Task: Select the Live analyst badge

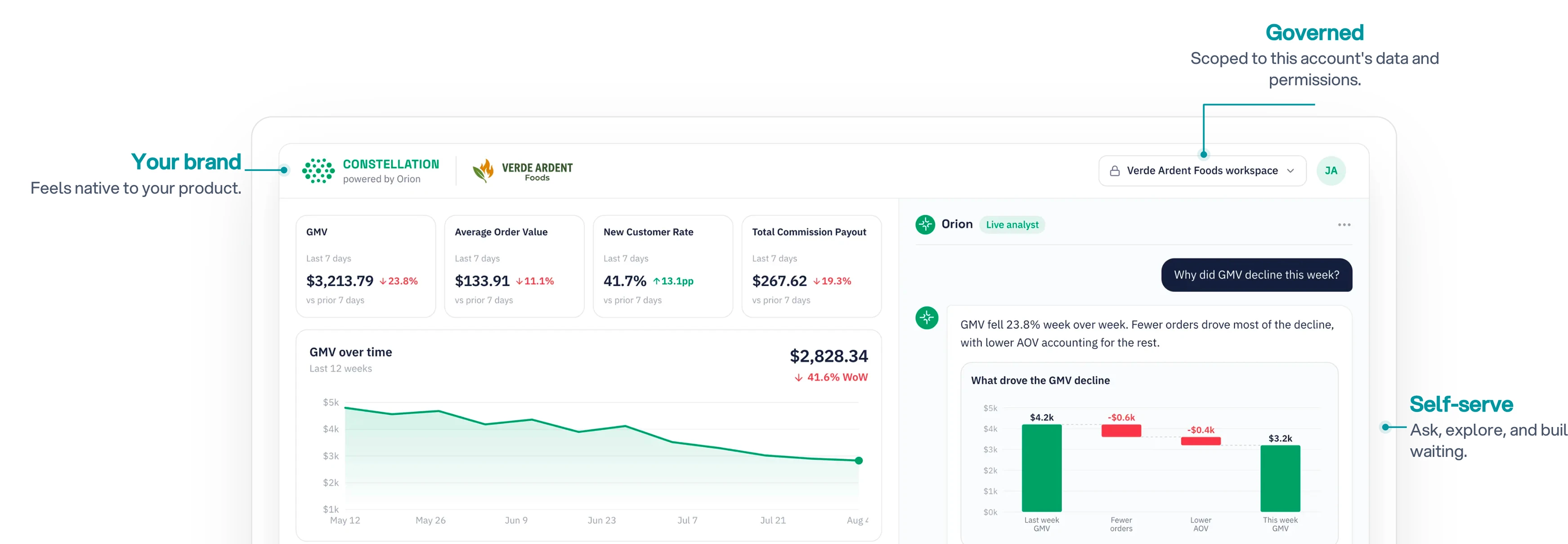Action: 1012,225
